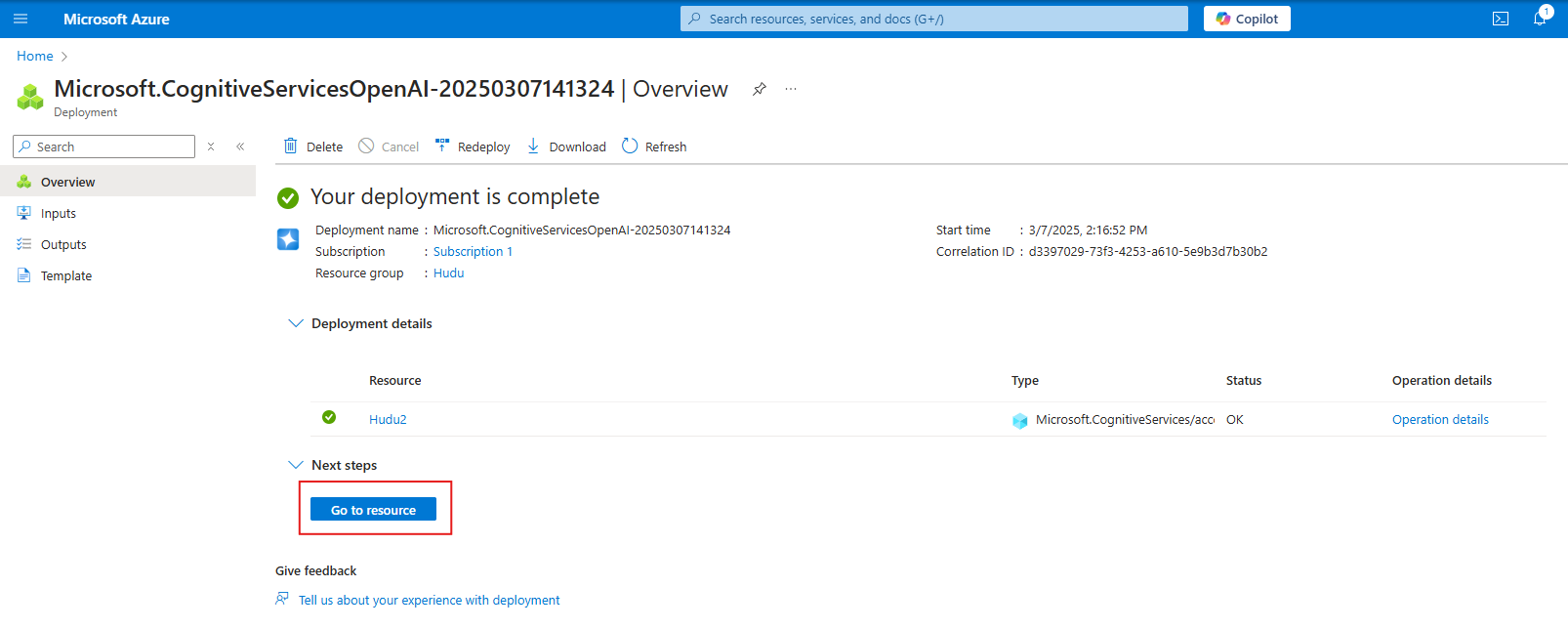Click the green deployment complete checkmark icon
This screenshot has width=1568, height=629.
pyautogui.click(x=288, y=198)
